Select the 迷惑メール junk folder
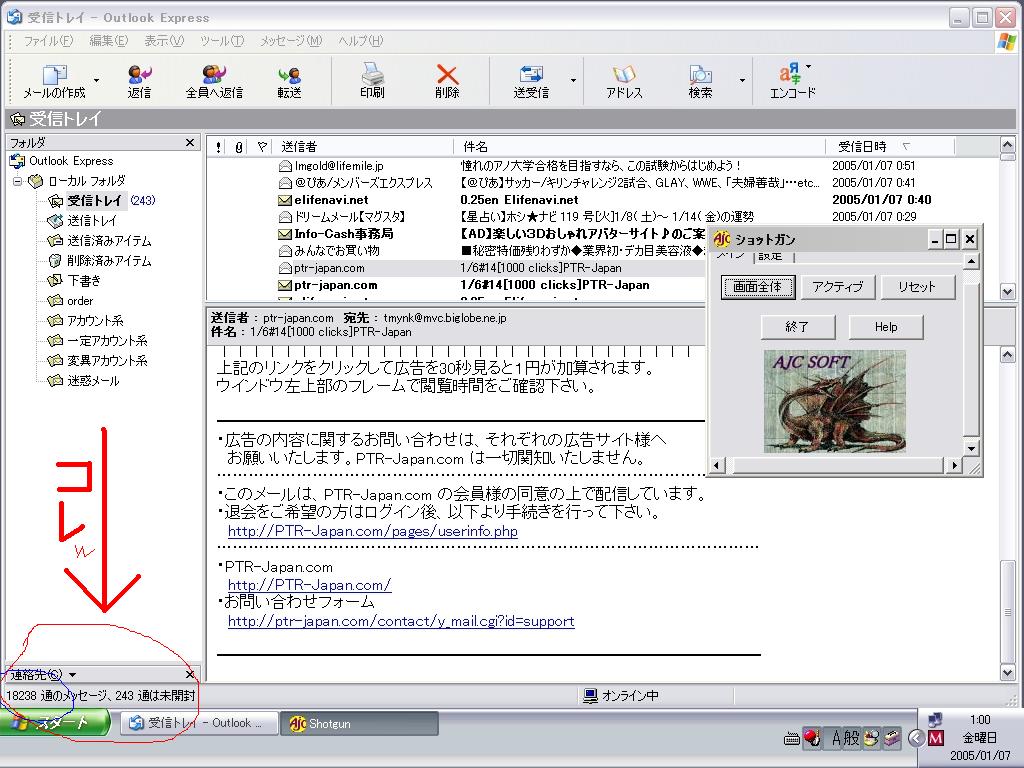 84,381
